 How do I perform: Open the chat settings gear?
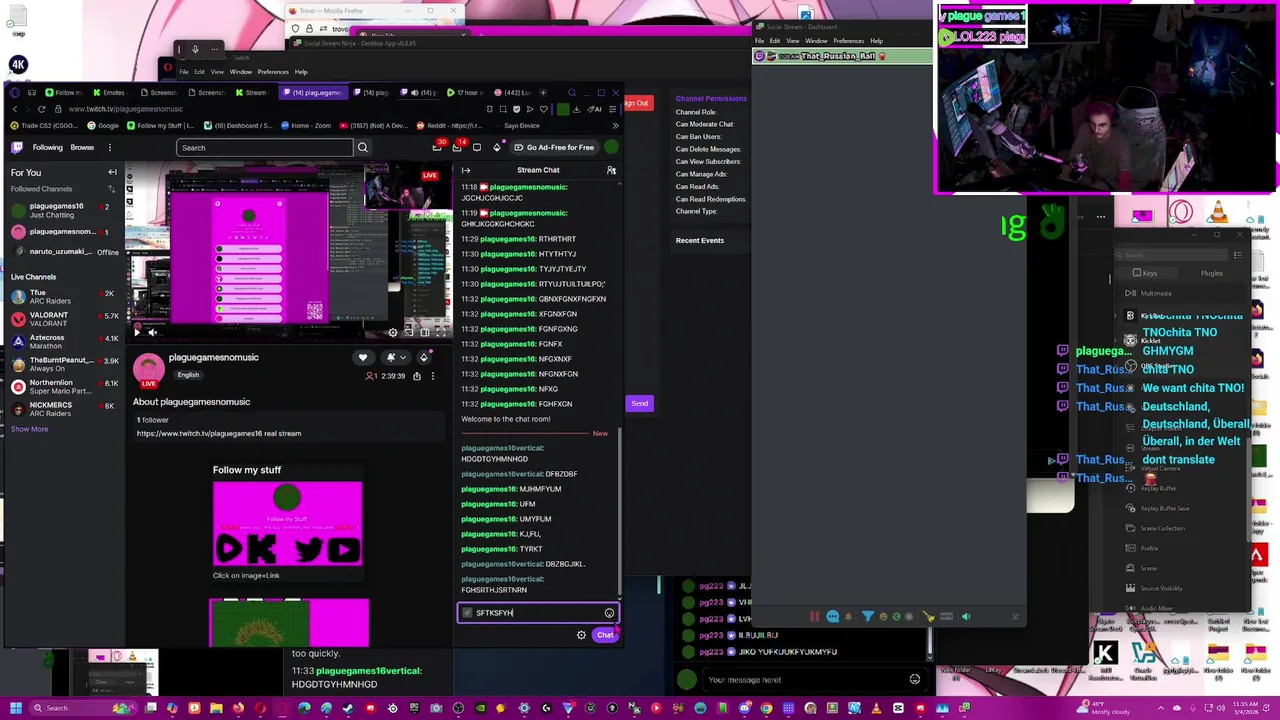[x=581, y=635]
